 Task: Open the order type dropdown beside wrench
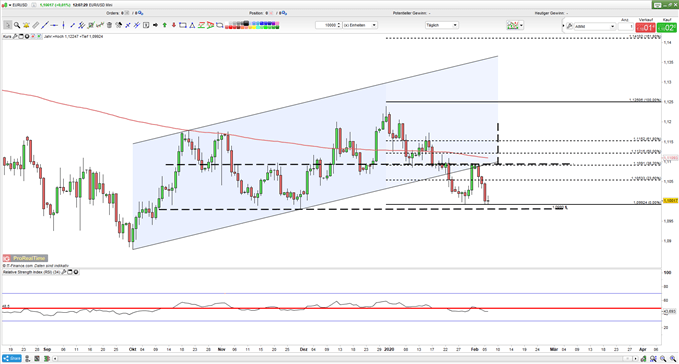pos(595,26)
